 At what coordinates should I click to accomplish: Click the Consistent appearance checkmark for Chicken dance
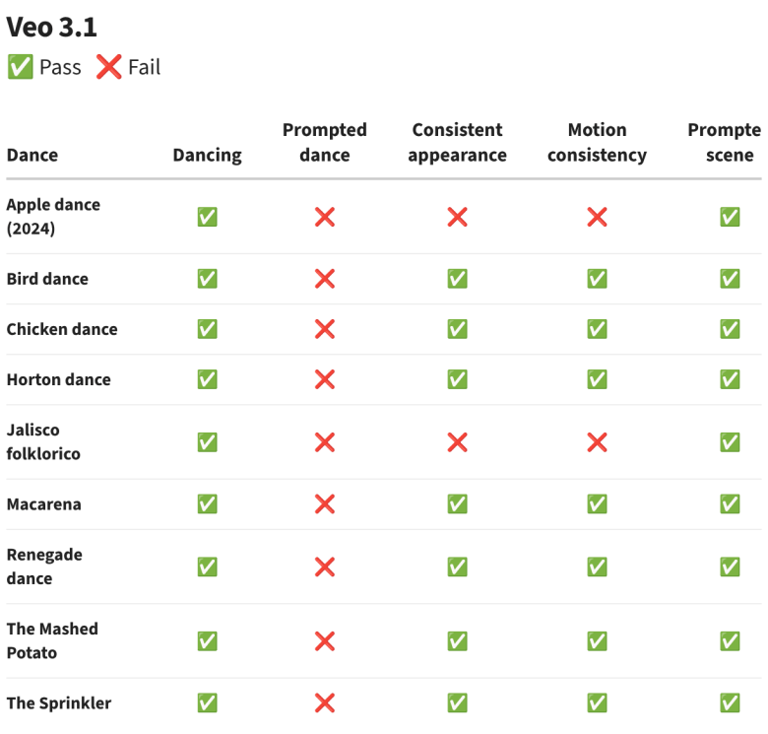pyautogui.click(x=457, y=329)
